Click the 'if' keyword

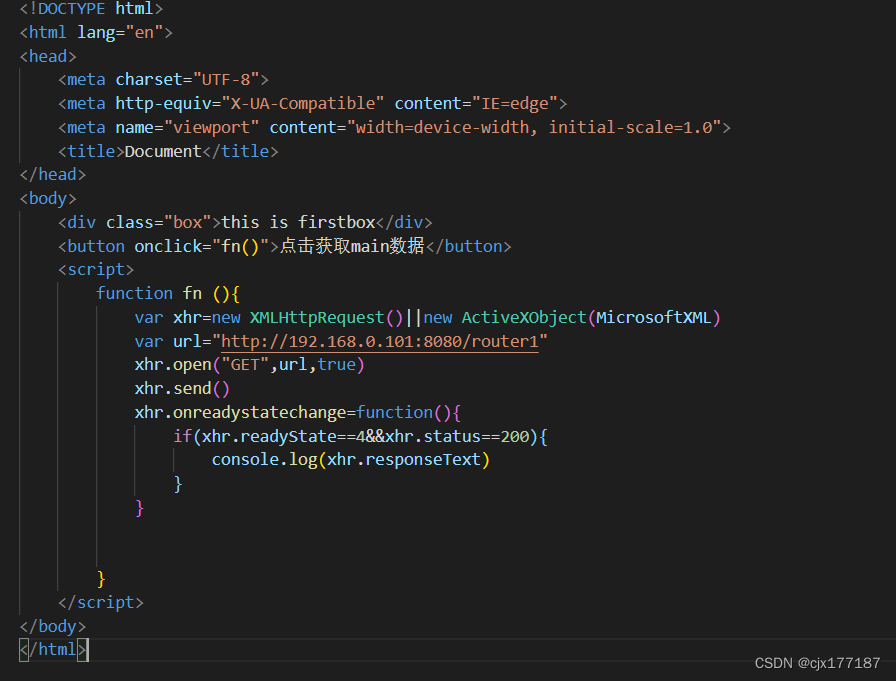click(x=182, y=436)
